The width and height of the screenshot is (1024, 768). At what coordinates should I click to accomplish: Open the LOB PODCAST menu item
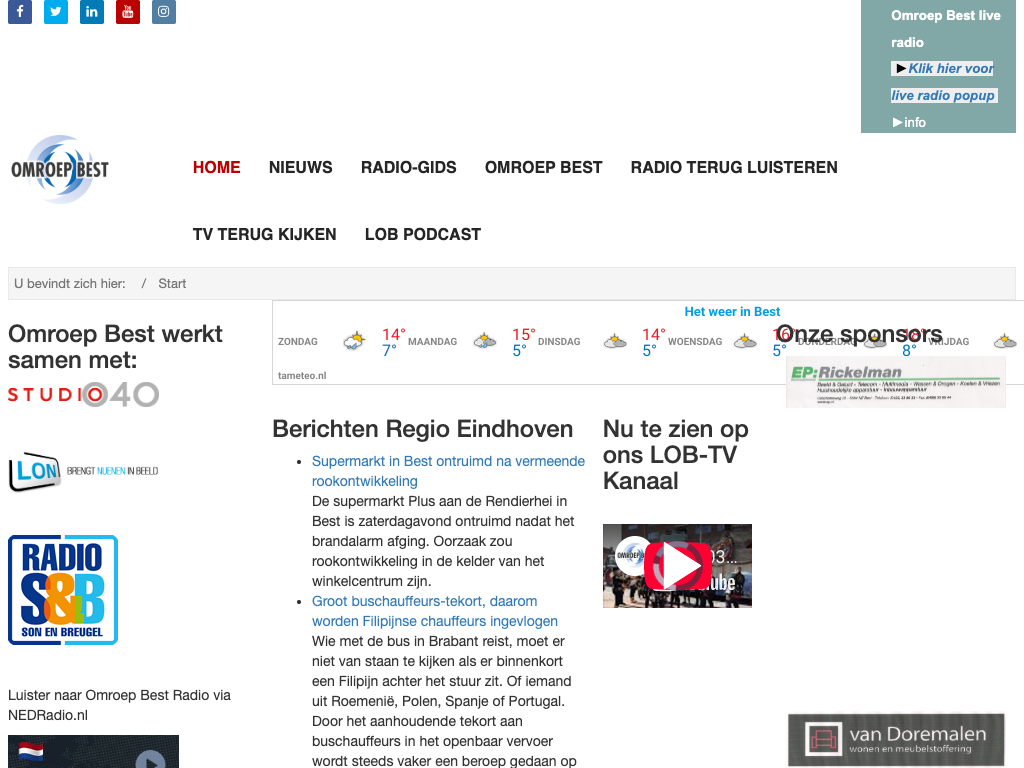[422, 234]
